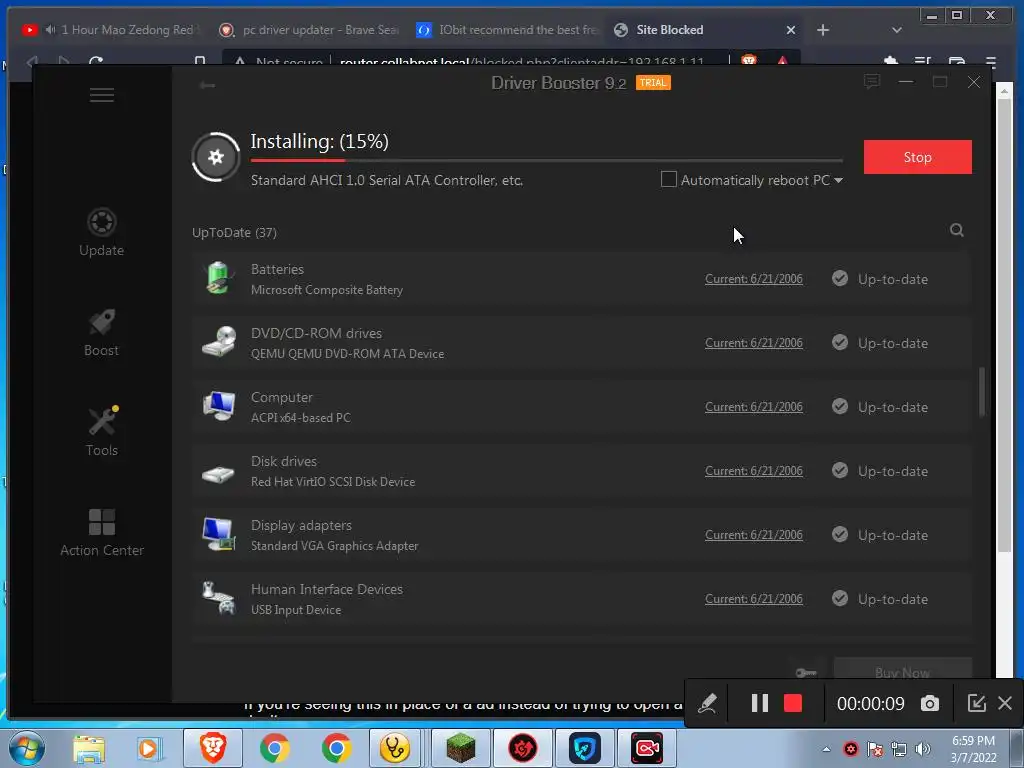Screen dimensions: 1024x768
Task: Click the Computer device icon
Action: coord(219,406)
